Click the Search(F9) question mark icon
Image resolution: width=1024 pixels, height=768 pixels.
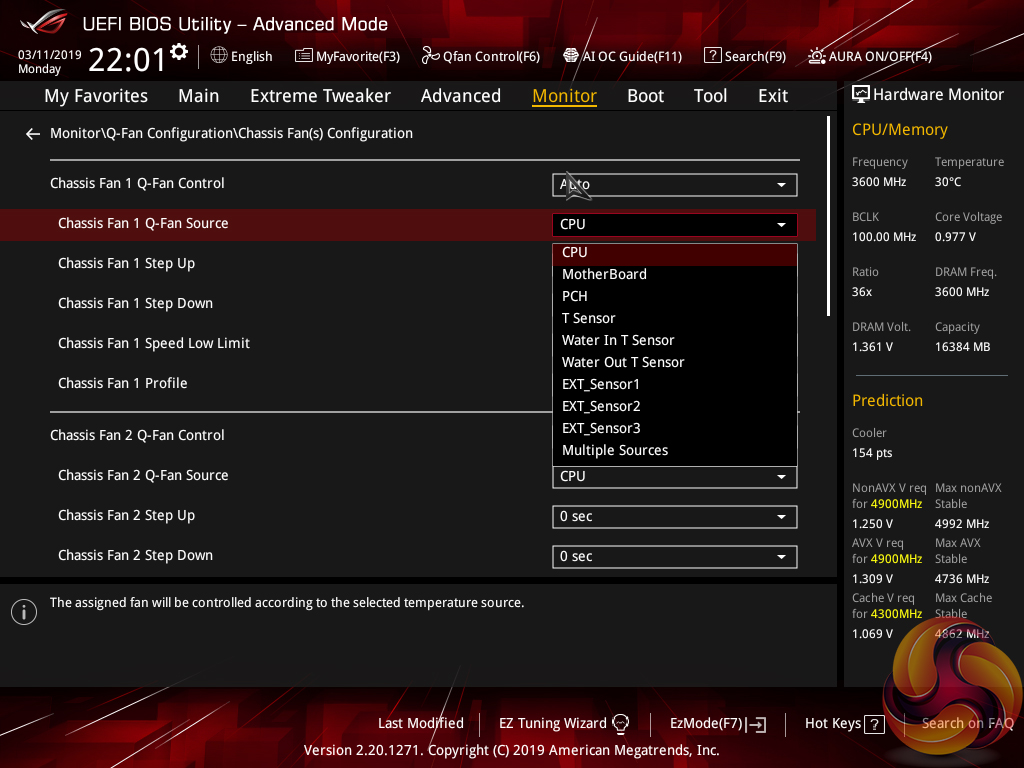point(712,56)
